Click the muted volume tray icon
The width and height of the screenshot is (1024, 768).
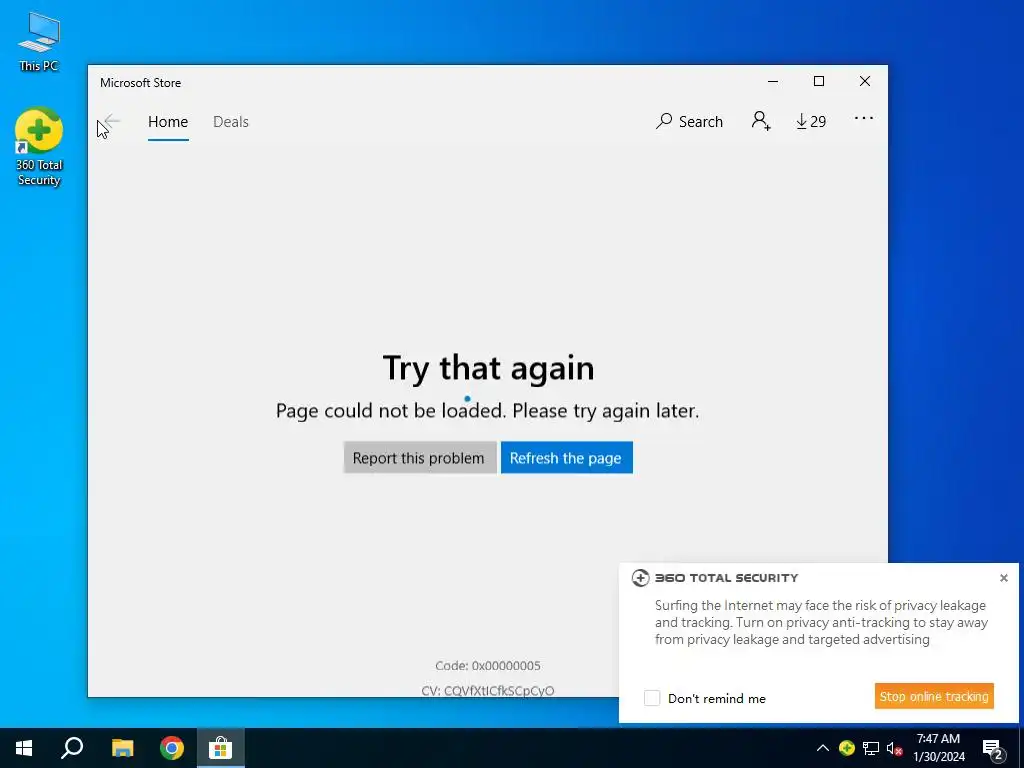pyautogui.click(x=895, y=748)
